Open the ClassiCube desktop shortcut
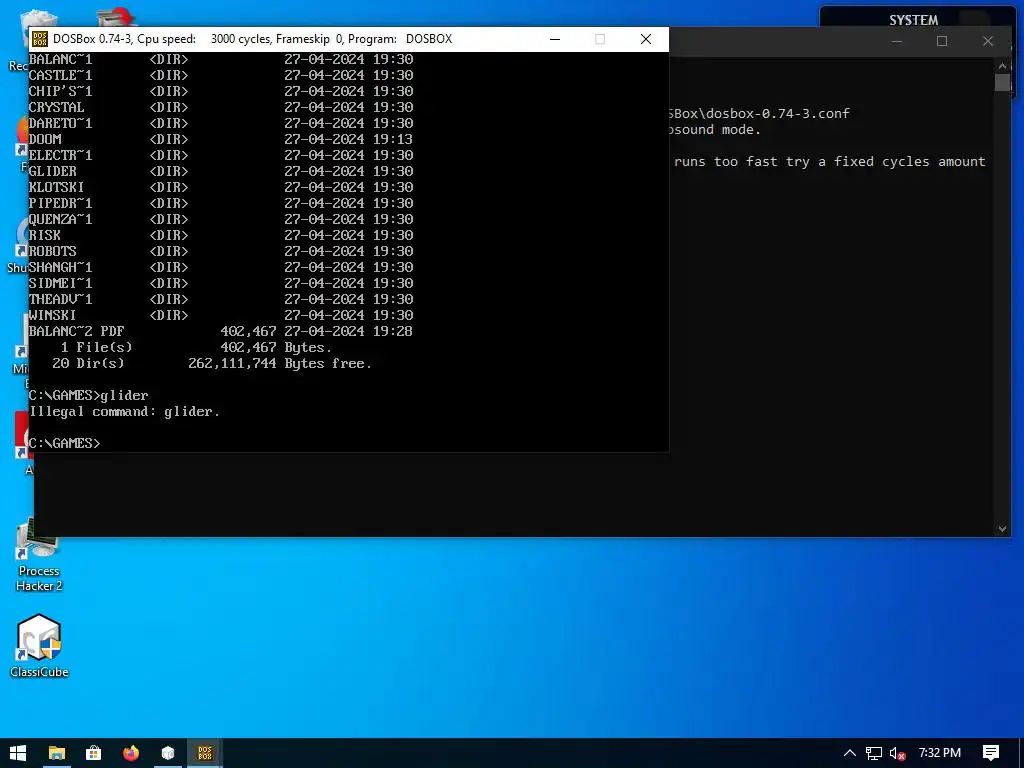Viewport: 1024px width, 768px height. 39,645
